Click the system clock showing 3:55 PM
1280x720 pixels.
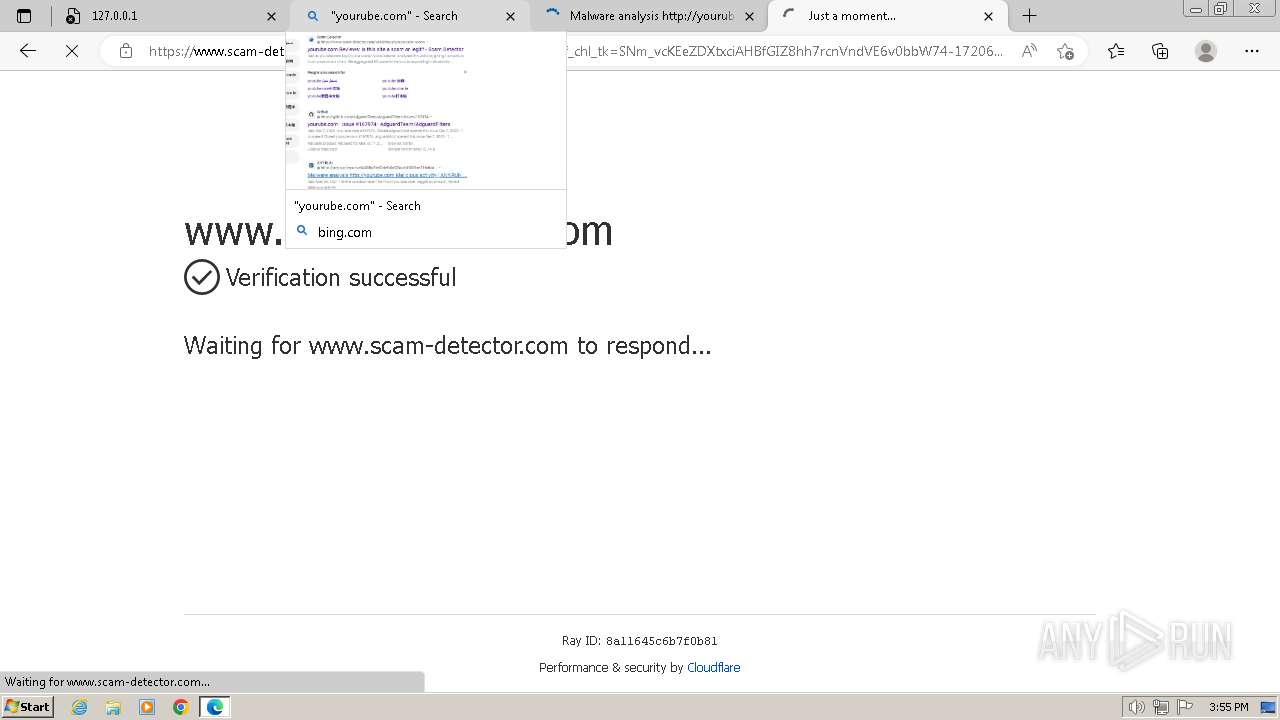[1228, 707]
